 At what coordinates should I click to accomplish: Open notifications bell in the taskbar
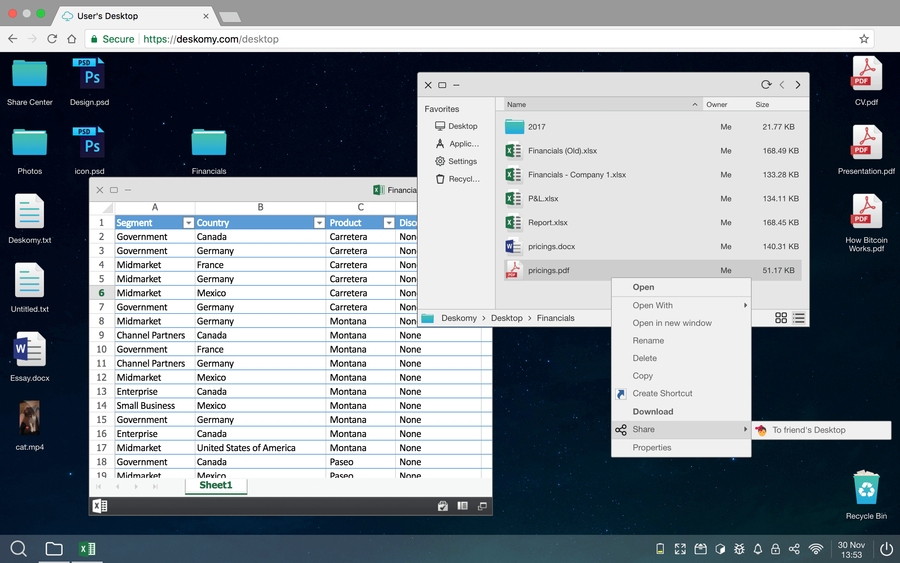757,549
